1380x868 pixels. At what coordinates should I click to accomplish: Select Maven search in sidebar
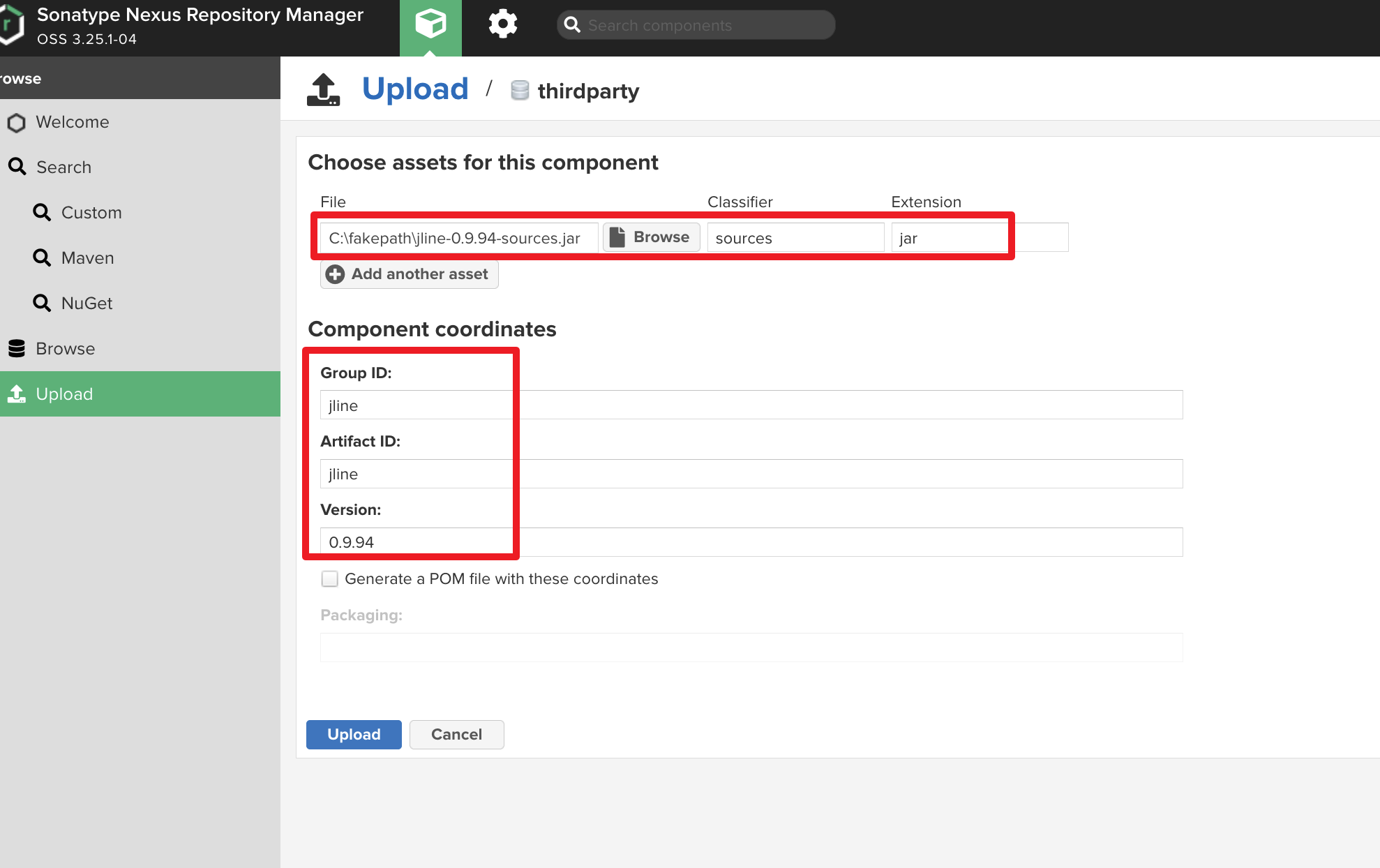(87, 258)
